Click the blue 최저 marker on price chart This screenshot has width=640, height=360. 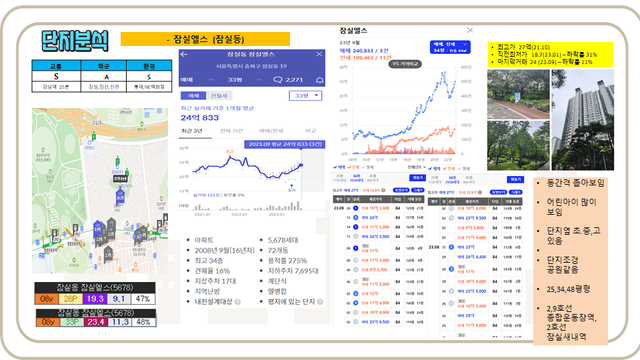[x=291, y=189]
